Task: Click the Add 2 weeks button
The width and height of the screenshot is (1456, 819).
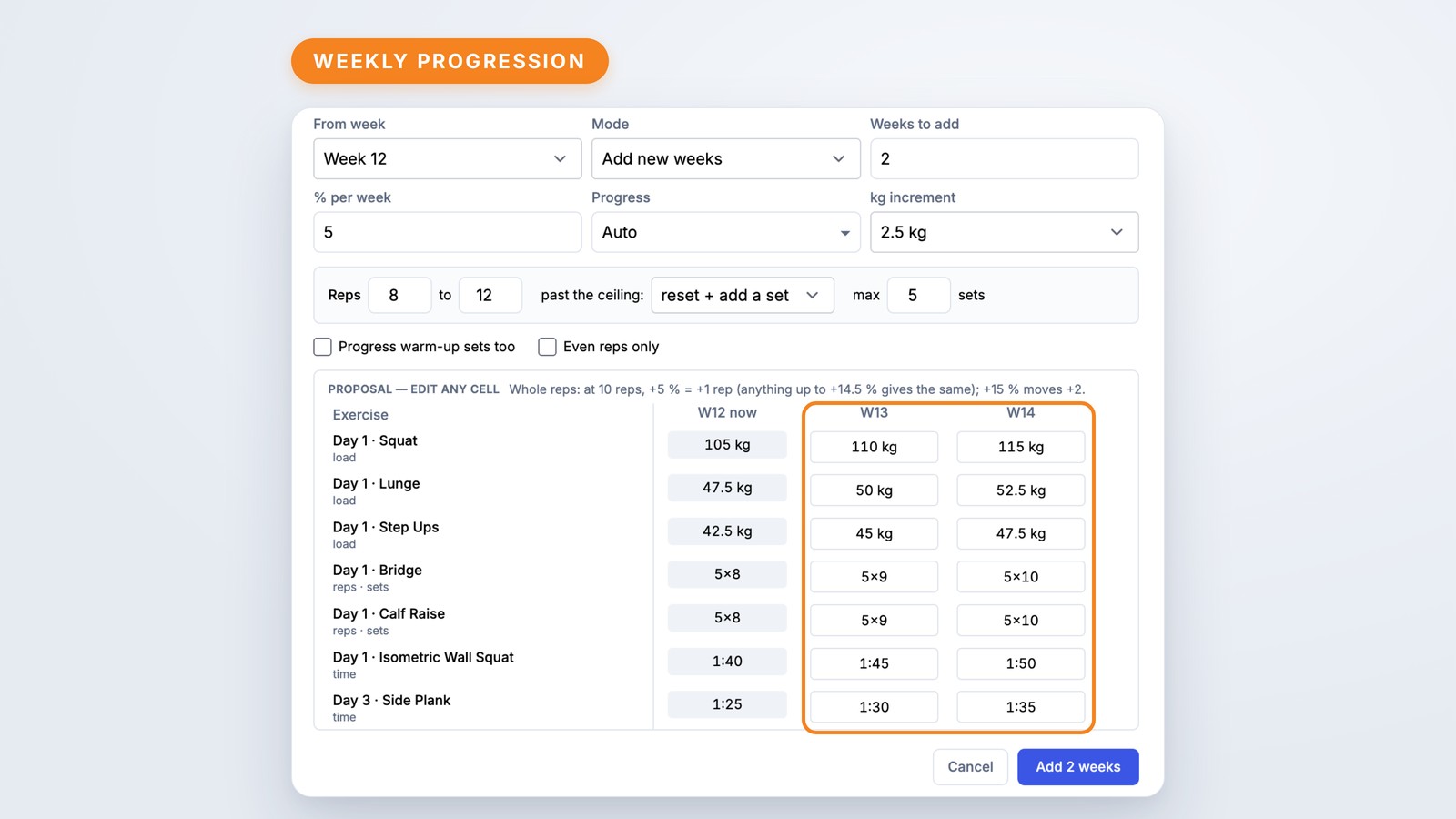Action: pyautogui.click(x=1078, y=767)
